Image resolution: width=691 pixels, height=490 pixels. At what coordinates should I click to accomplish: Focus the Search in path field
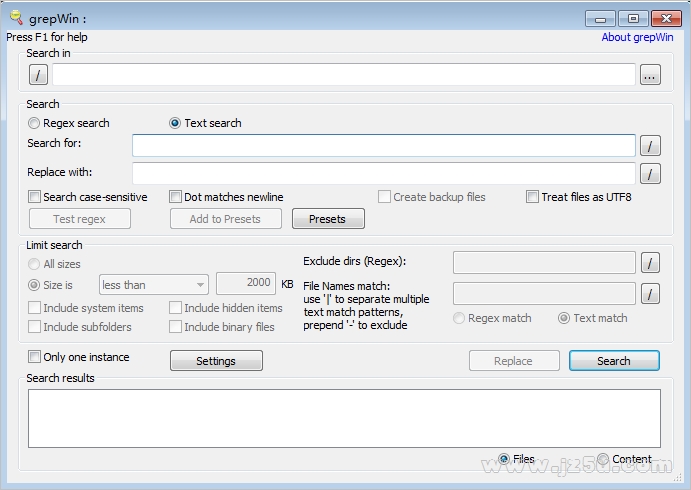tap(344, 74)
